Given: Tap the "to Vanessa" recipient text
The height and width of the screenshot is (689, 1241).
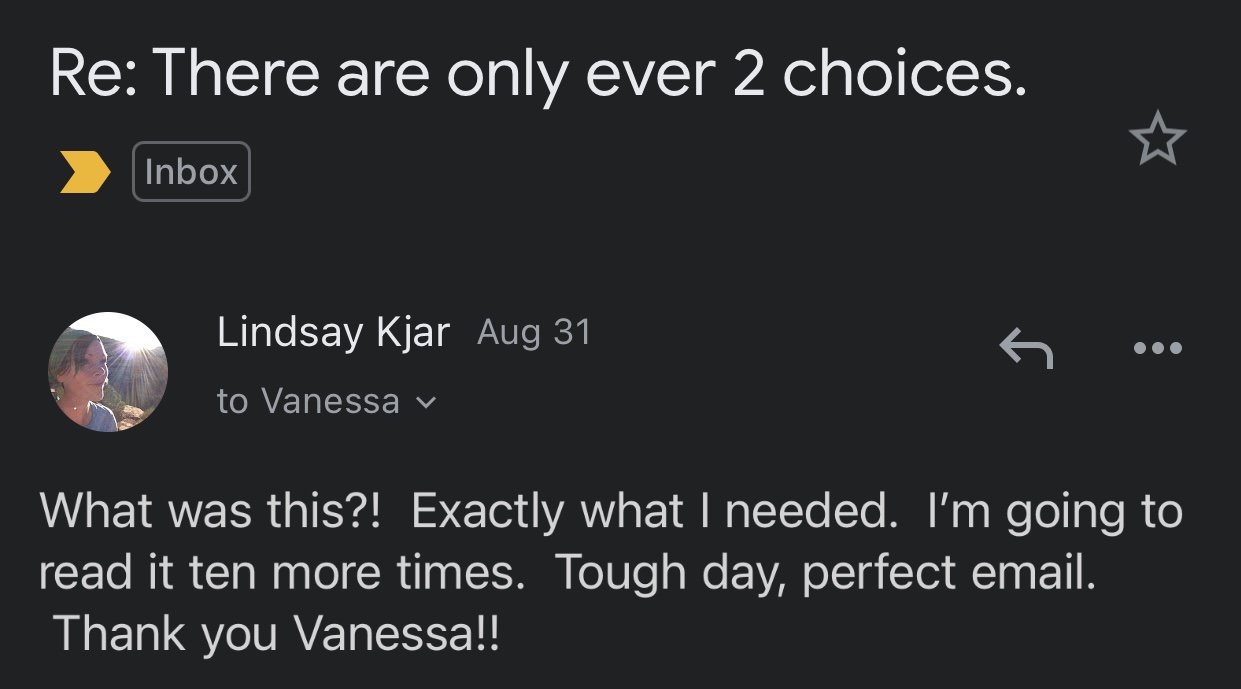Looking at the screenshot, I should coord(308,402).
